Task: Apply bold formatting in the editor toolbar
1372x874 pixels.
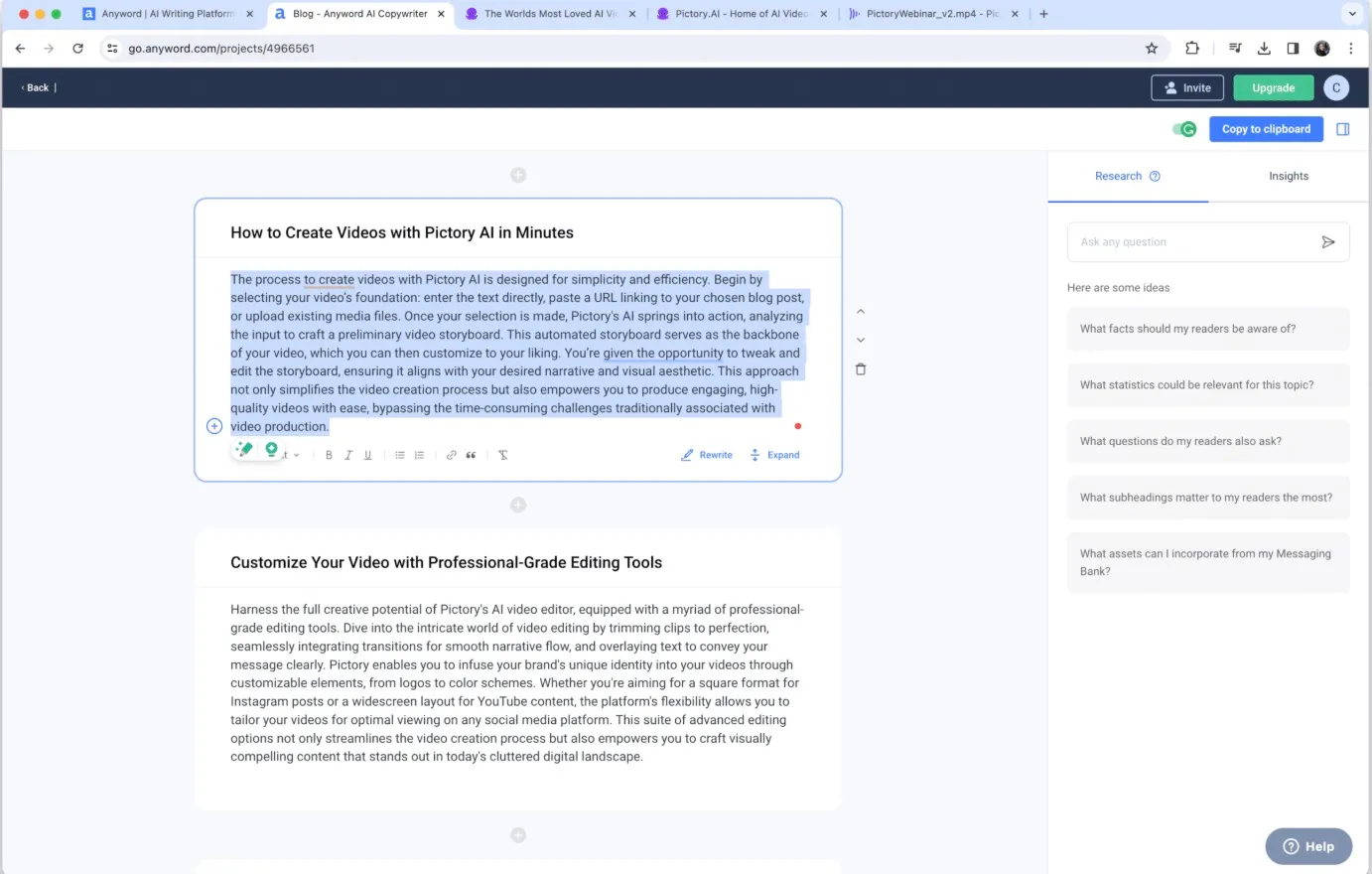Action: 329,455
